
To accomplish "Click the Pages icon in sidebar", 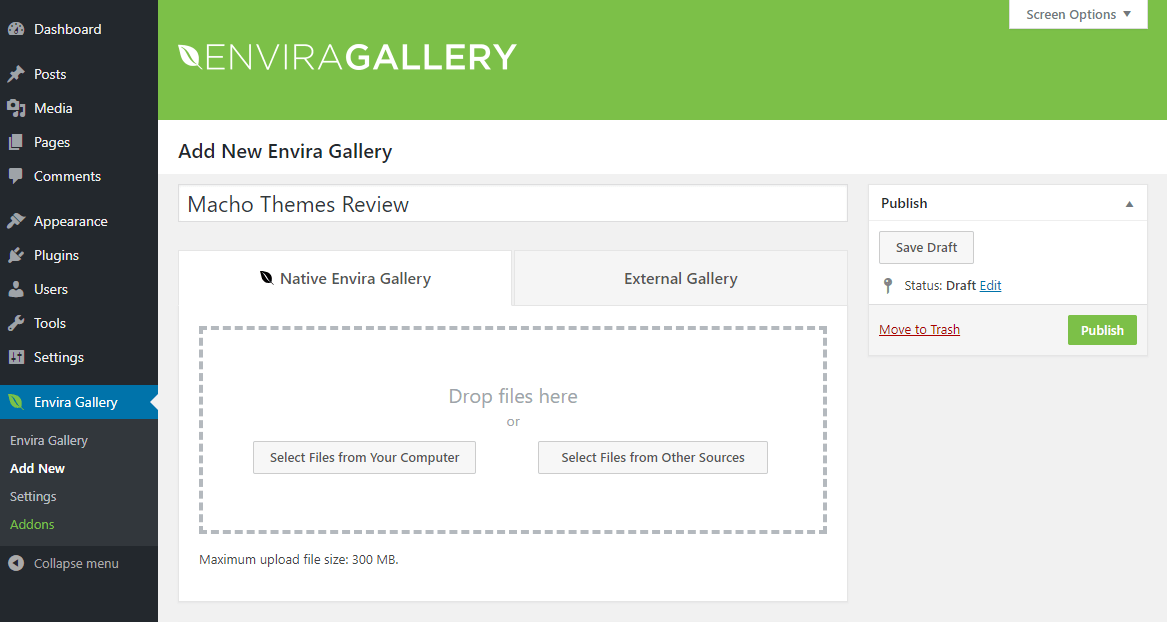I will 16,142.
